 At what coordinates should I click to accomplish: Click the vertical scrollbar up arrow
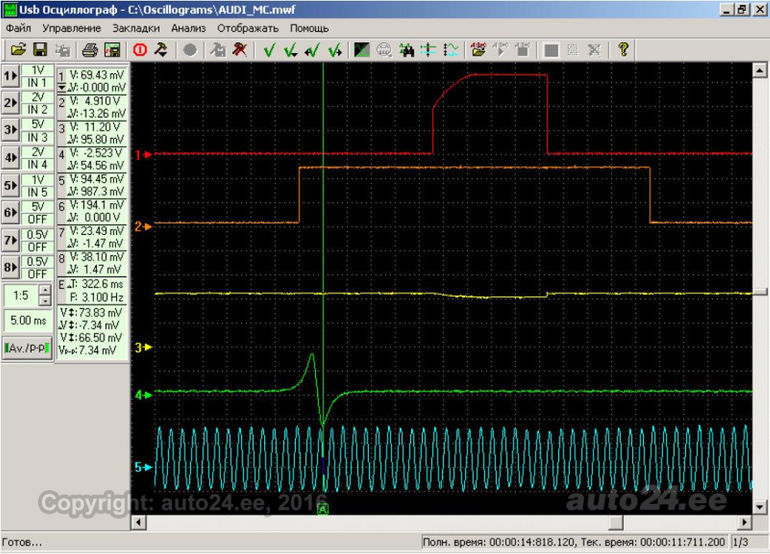pos(760,71)
